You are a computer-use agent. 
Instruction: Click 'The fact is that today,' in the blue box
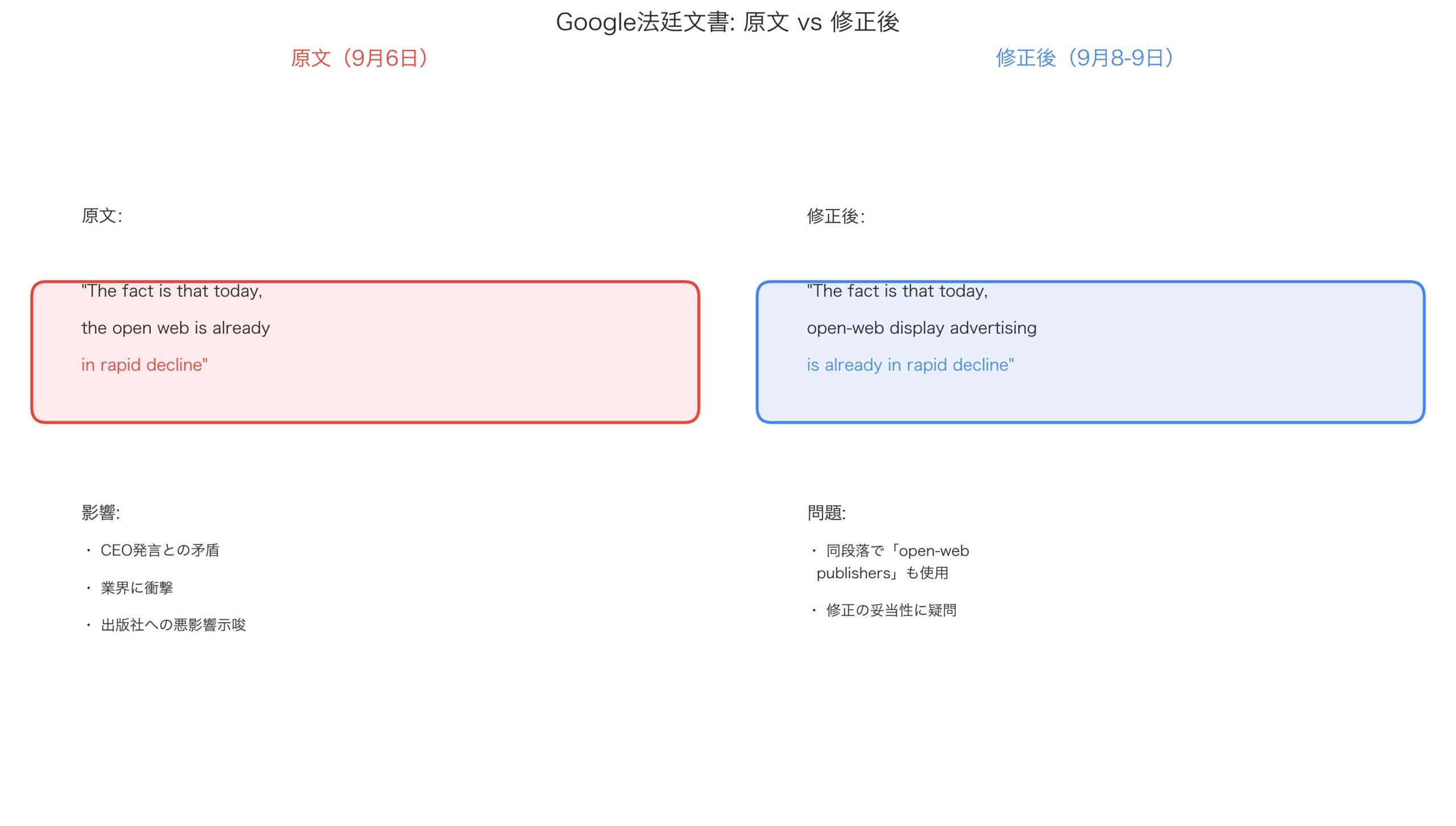[x=897, y=291]
